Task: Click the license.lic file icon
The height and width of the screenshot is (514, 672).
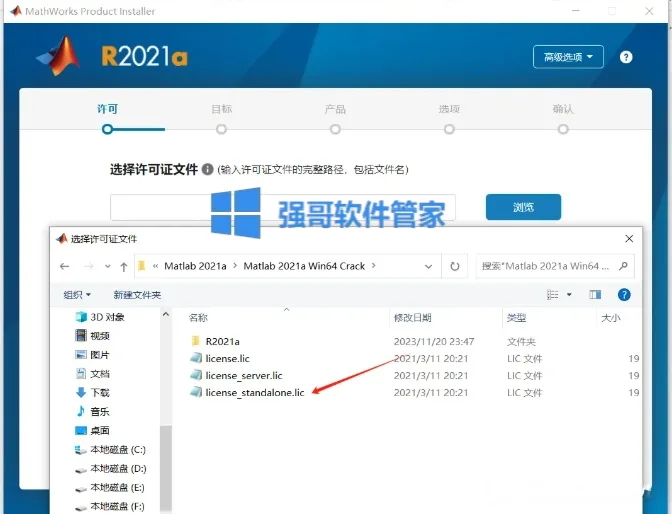Action: (x=196, y=358)
